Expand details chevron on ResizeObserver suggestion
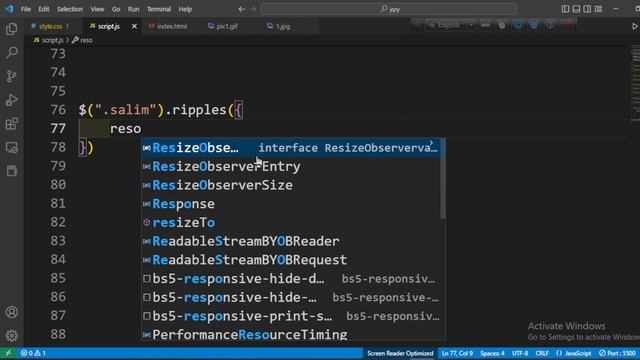640x360 pixels. [x=431, y=143]
